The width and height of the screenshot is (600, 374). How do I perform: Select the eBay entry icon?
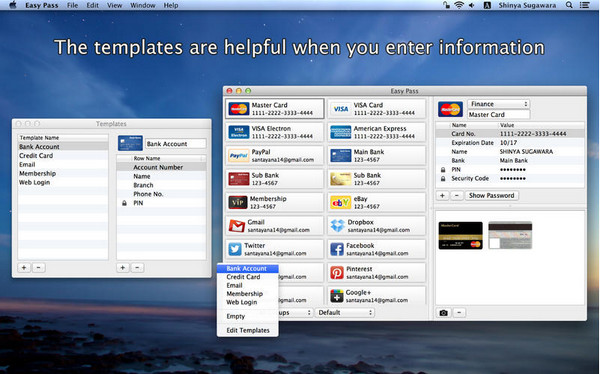[x=340, y=203]
